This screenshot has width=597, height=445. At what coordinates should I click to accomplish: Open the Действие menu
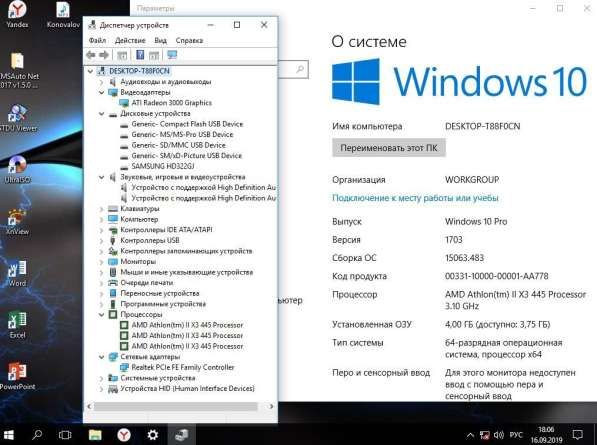click(x=130, y=40)
